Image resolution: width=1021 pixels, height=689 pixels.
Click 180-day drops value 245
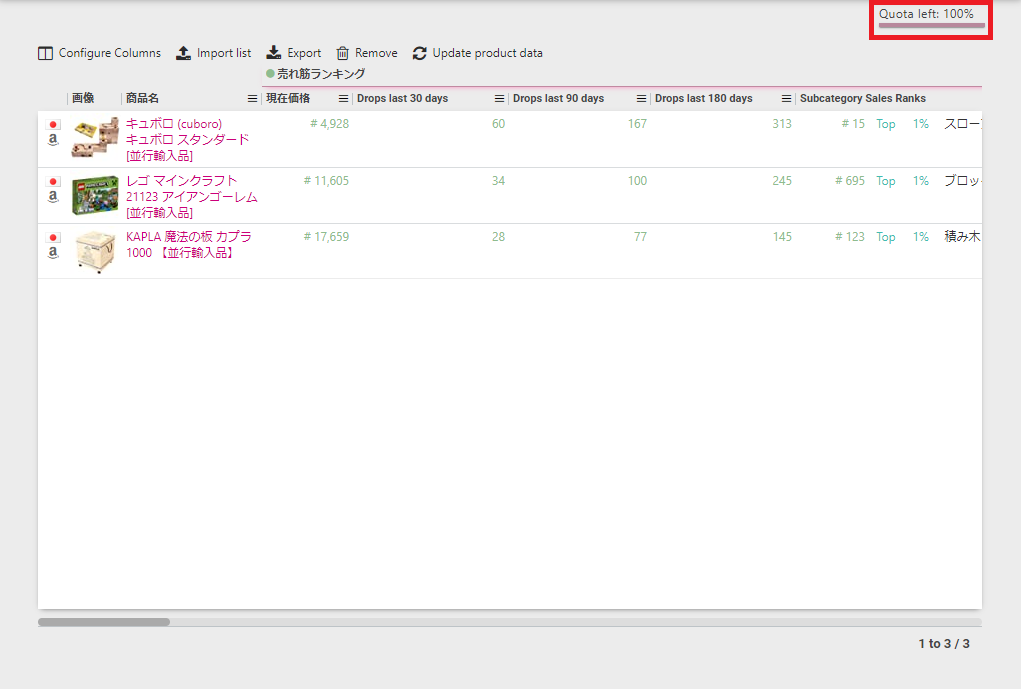click(782, 181)
